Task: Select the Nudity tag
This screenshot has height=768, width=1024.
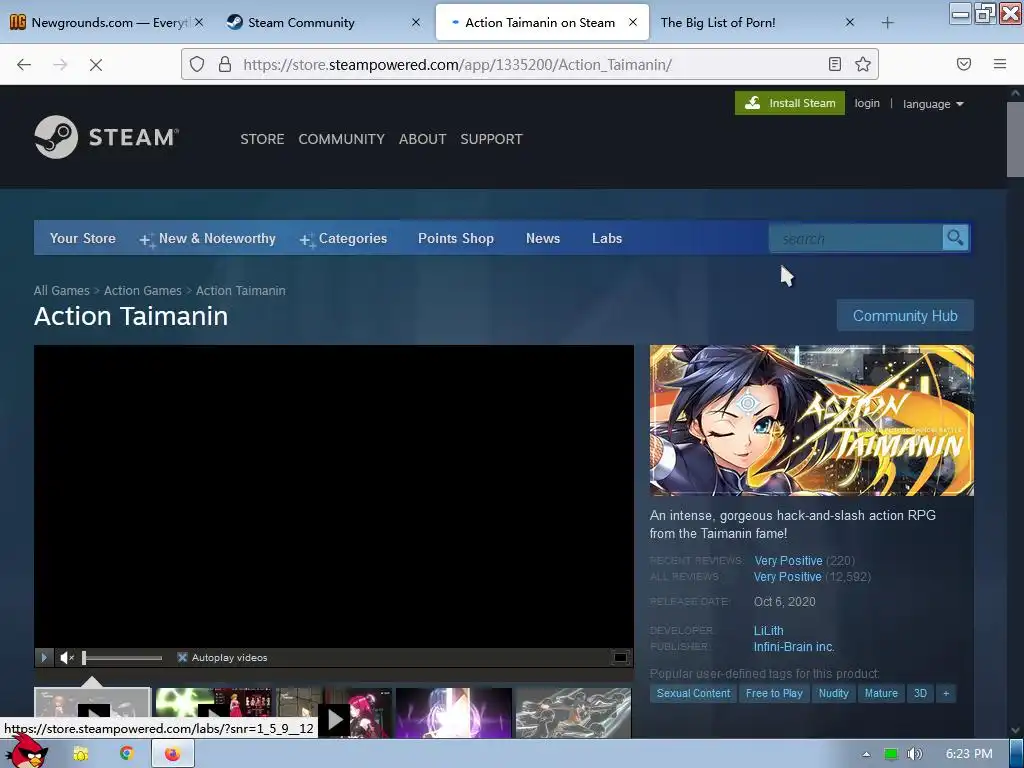Action: 833,694
